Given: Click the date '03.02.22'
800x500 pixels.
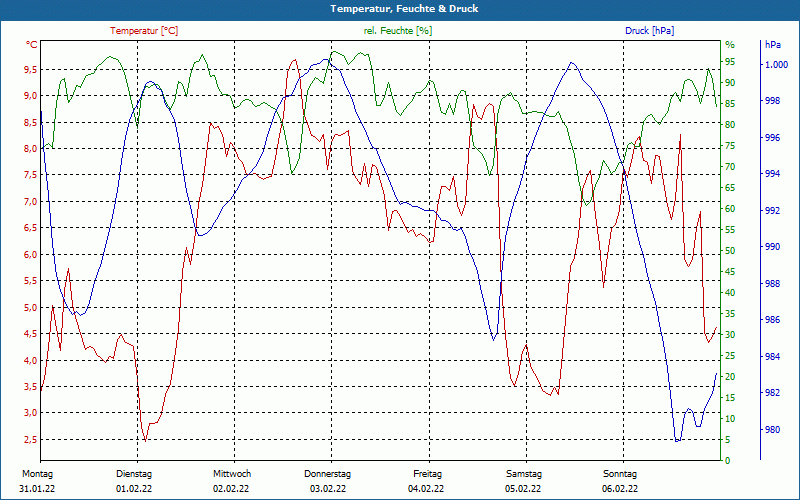Looking at the screenshot, I should click(x=328, y=489).
